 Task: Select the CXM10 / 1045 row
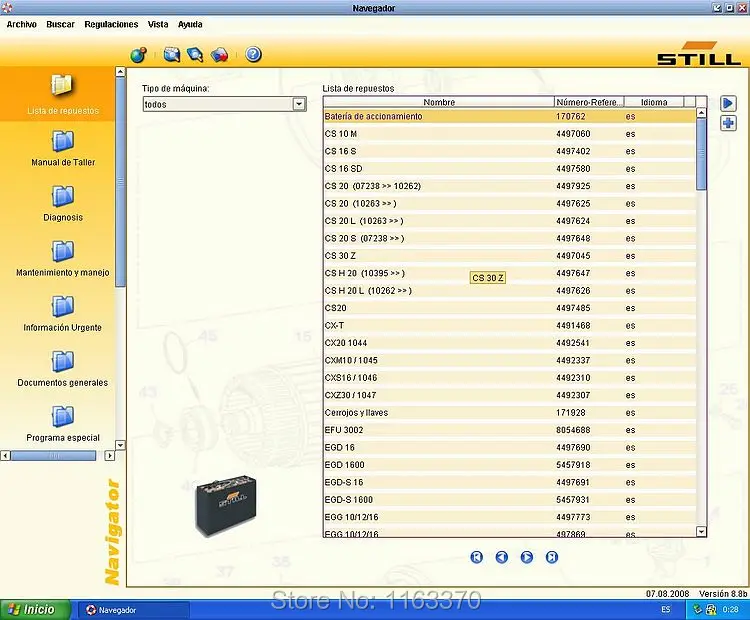(x=509, y=360)
